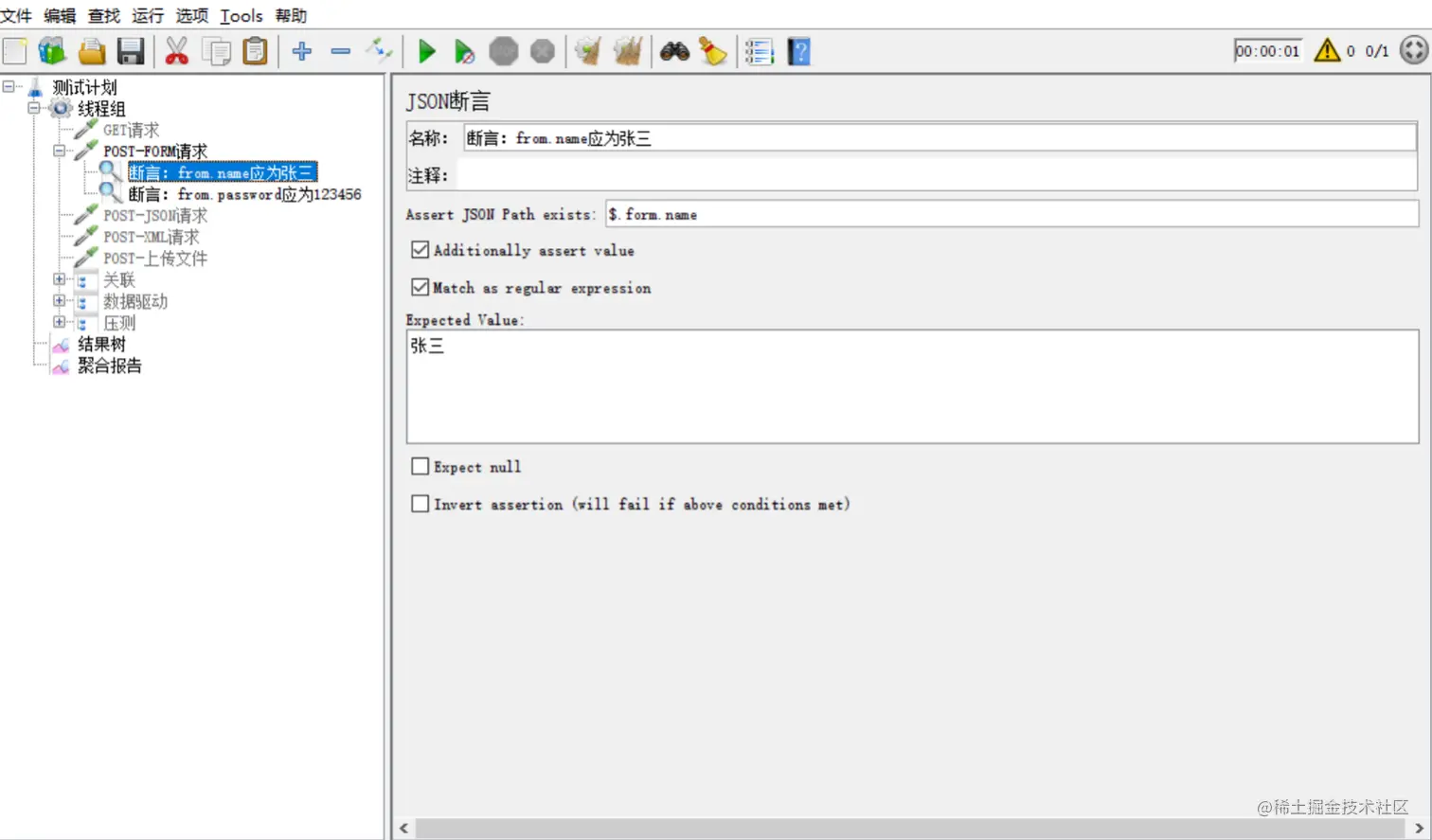Select the POST-上传文件 sampler

coord(155,259)
